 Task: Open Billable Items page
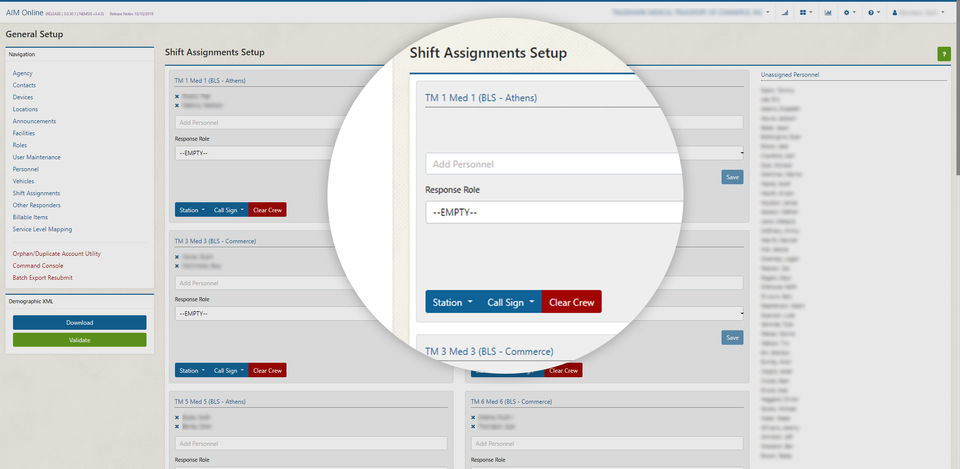coord(30,217)
